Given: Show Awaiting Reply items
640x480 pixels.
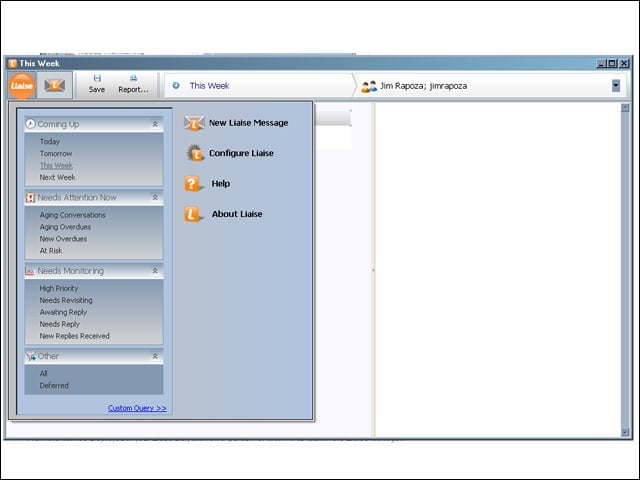Looking at the screenshot, I should tap(63, 312).
